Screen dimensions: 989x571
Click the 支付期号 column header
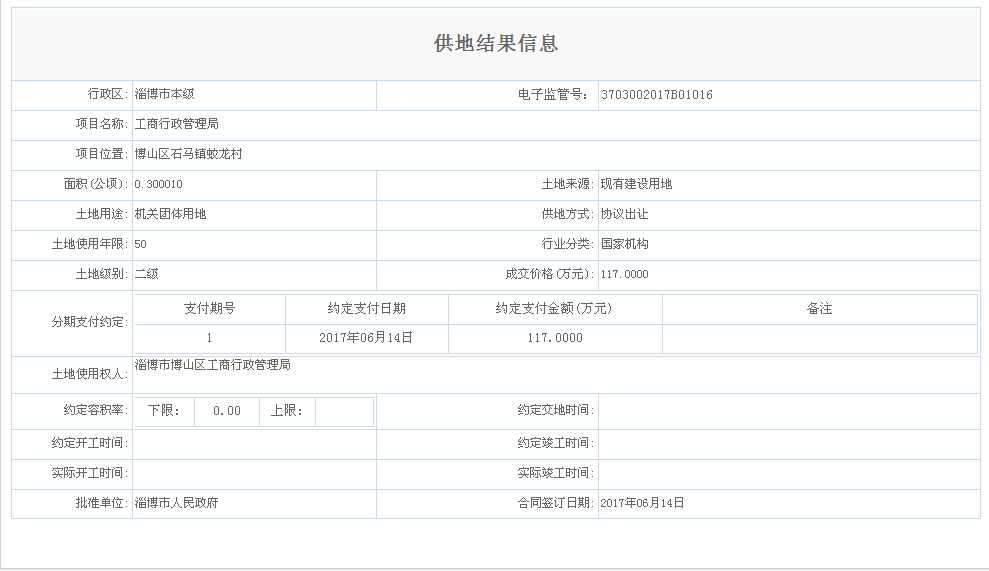209,309
